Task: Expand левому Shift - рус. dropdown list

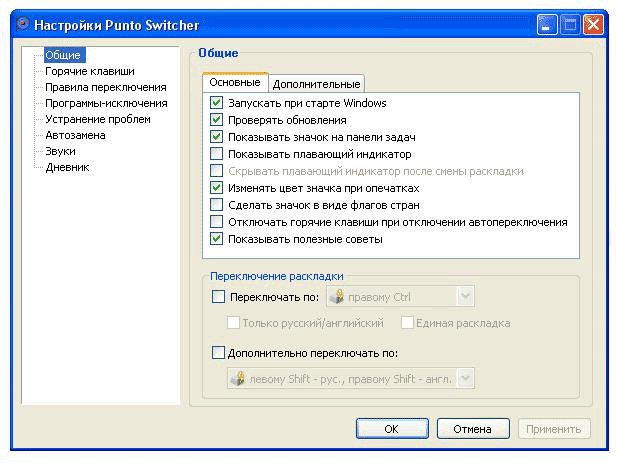Action: click(464, 379)
